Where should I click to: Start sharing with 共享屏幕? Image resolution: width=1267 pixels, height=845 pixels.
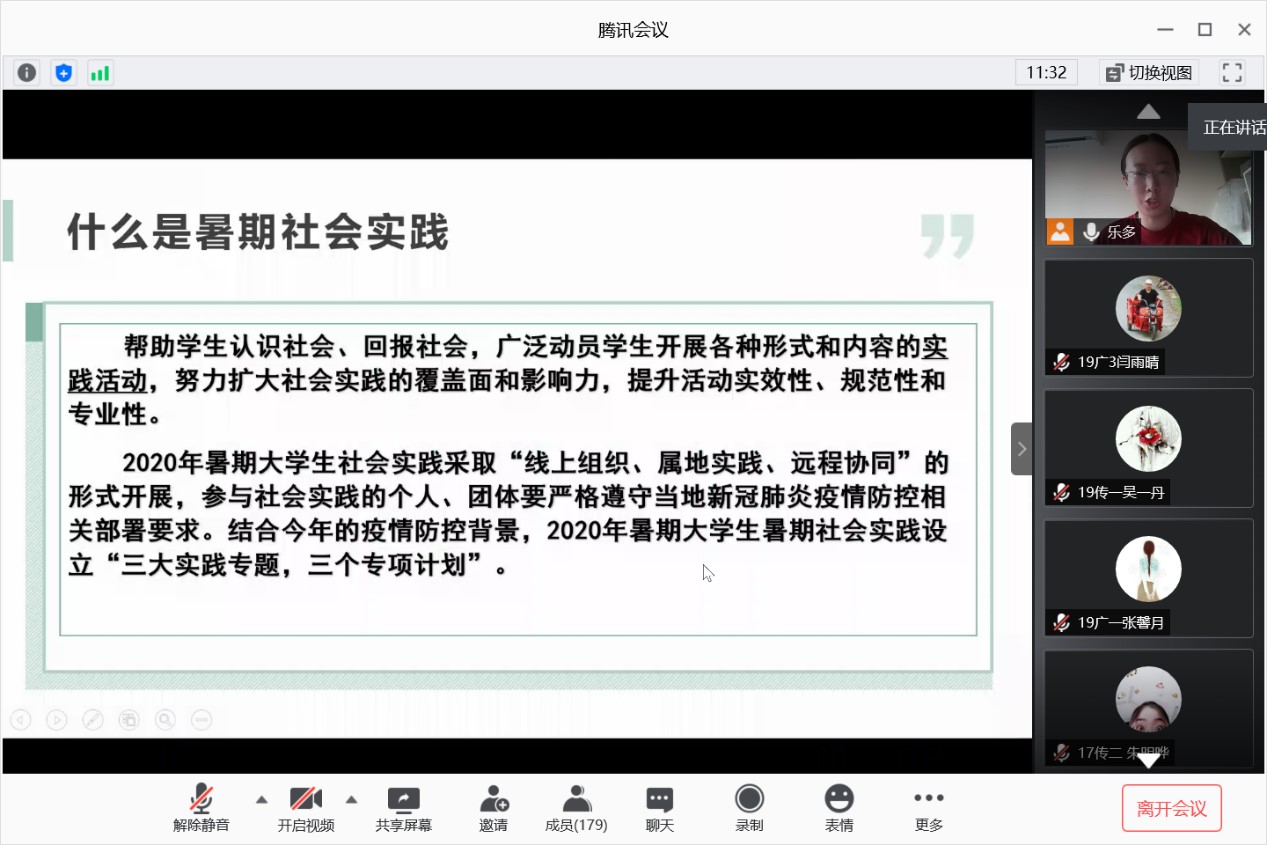coord(404,808)
